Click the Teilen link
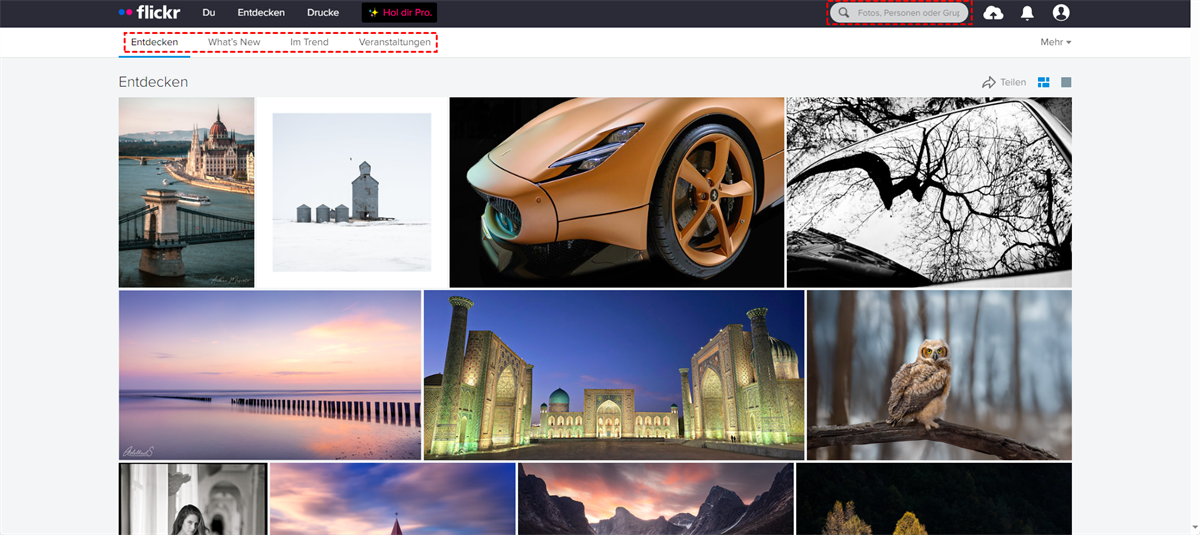Image resolution: width=1200 pixels, height=535 pixels. pyautogui.click(x=1013, y=82)
